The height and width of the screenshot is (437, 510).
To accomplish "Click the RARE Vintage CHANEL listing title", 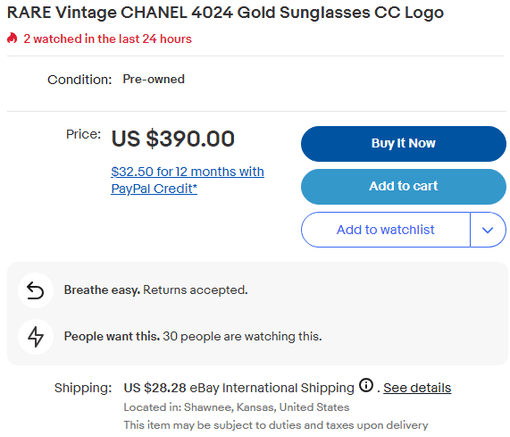I will click(x=225, y=13).
